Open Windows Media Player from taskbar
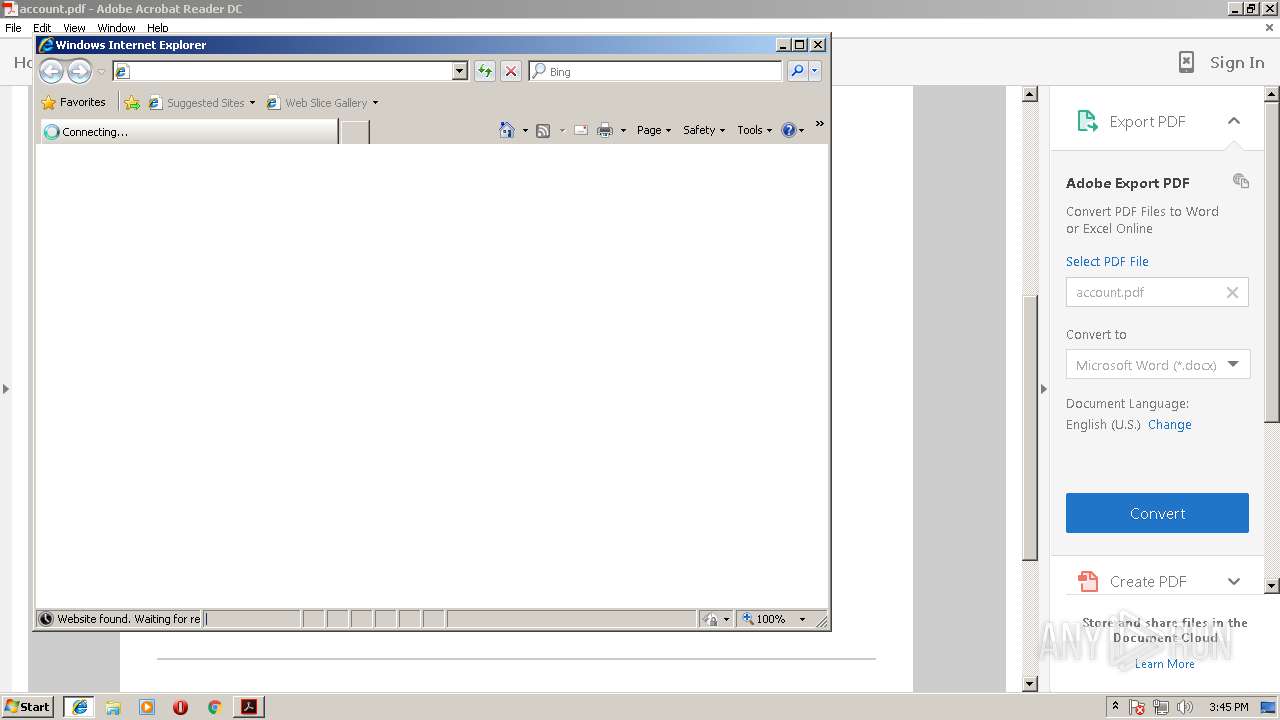 click(x=147, y=707)
